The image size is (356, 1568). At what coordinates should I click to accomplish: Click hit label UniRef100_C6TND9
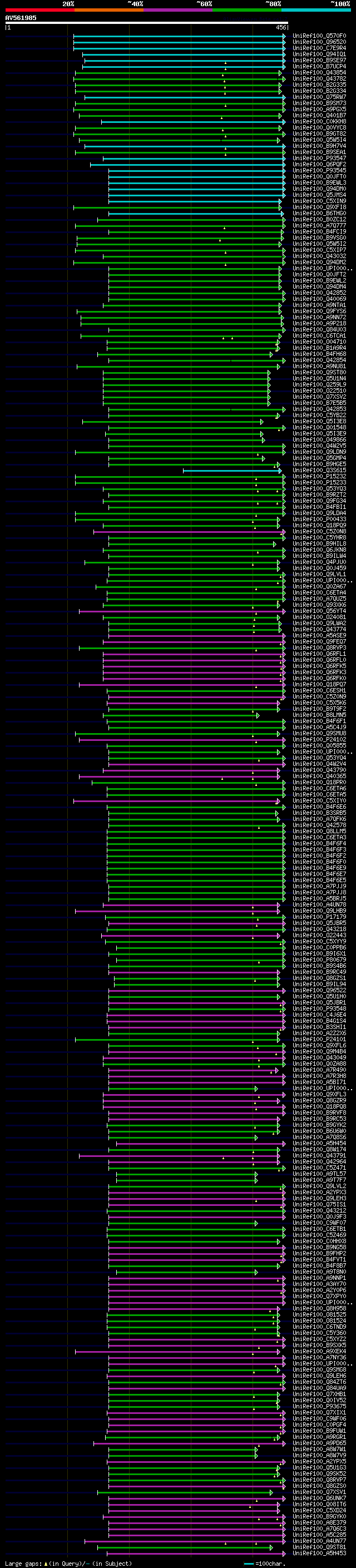point(319,1327)
